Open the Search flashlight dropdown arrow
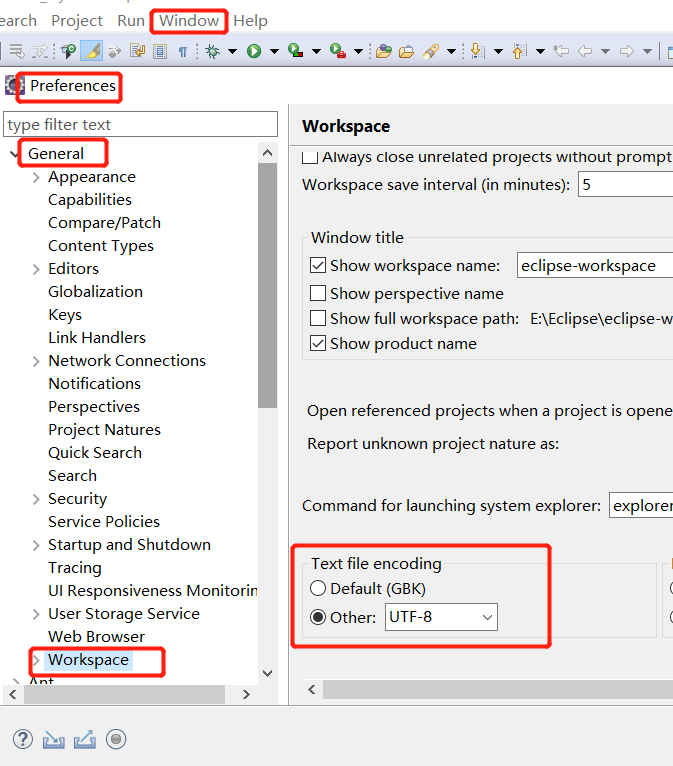Screen dimensions: 673x766 pos(452,51)
